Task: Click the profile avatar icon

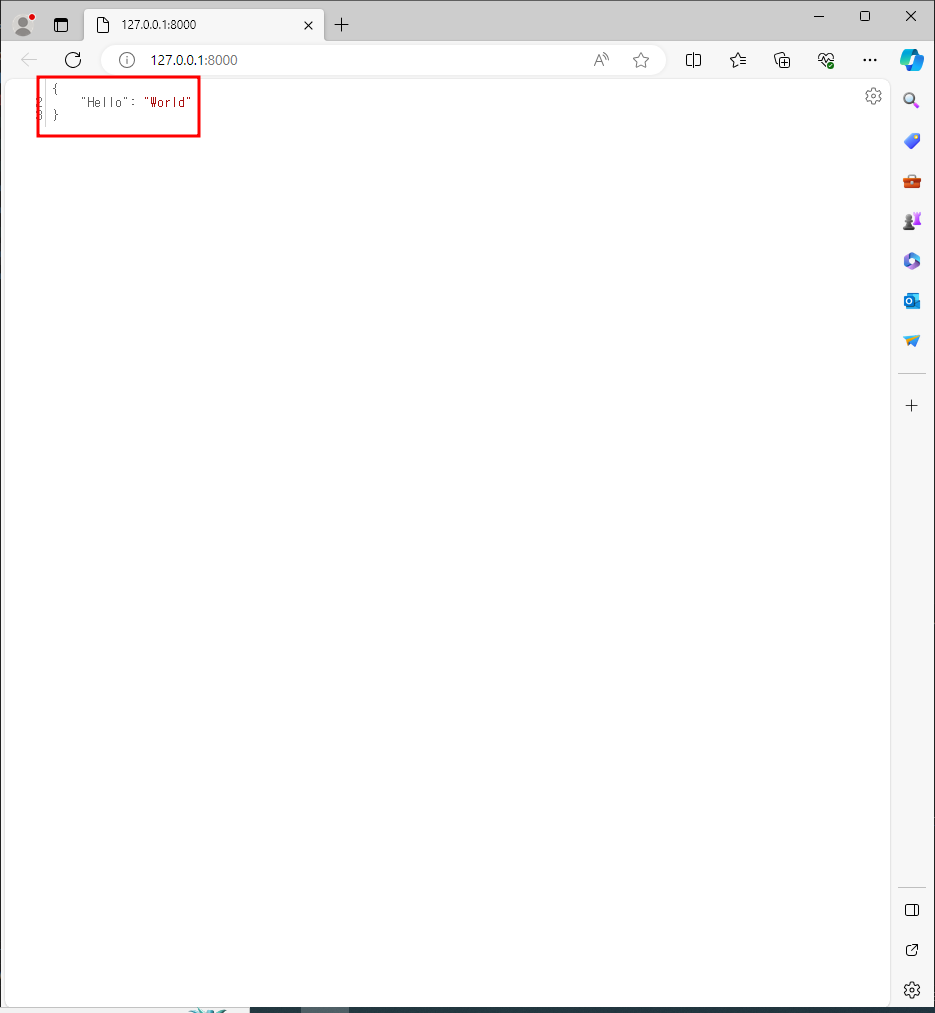Action: point(24,25)
